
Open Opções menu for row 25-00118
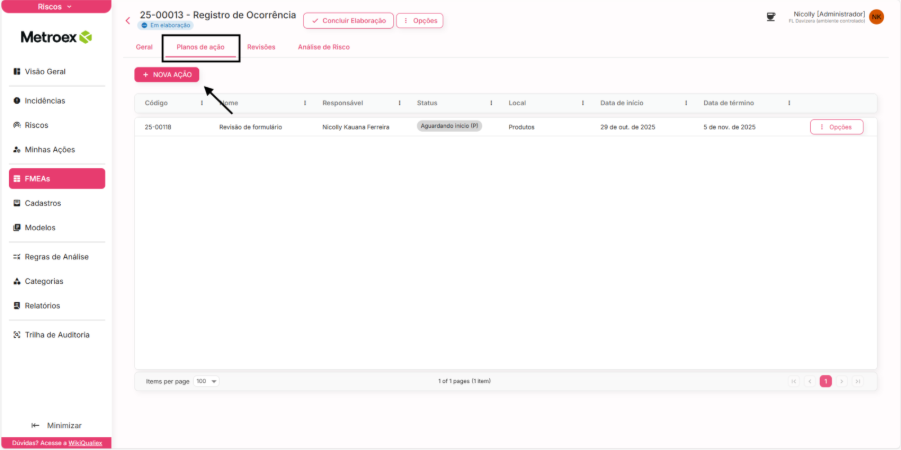(836, 127)
